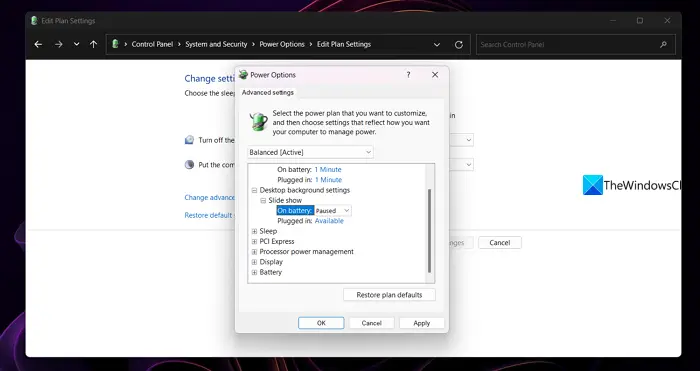Open recent locations chevron next to forward arrow
The height and width of the screenshot is (371, 700).
click(76, 44)
